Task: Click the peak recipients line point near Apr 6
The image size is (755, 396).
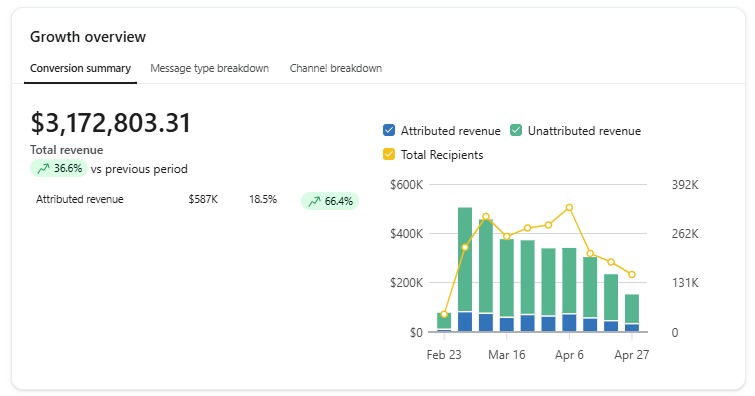Action: click(569, 208)
